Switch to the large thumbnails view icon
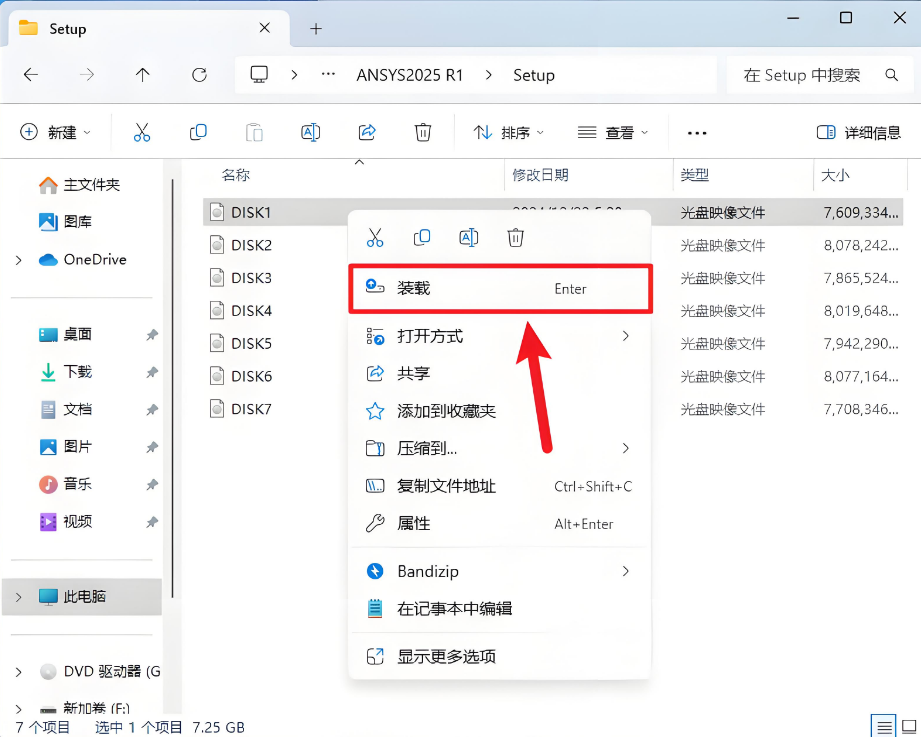The height and width of the screenshot is (737, 921). point(909,727)
